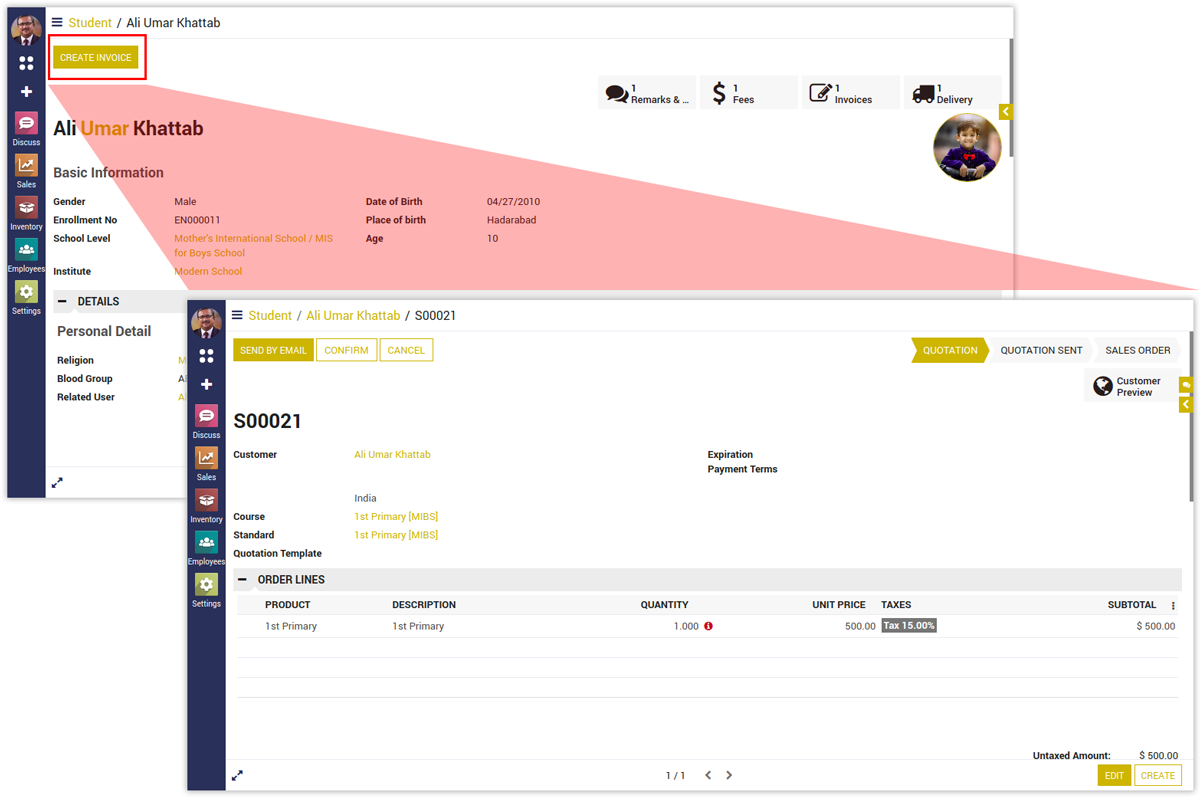Confirm the quotation S00021
Screen dimensions: 1200x797
pos(346,350)
